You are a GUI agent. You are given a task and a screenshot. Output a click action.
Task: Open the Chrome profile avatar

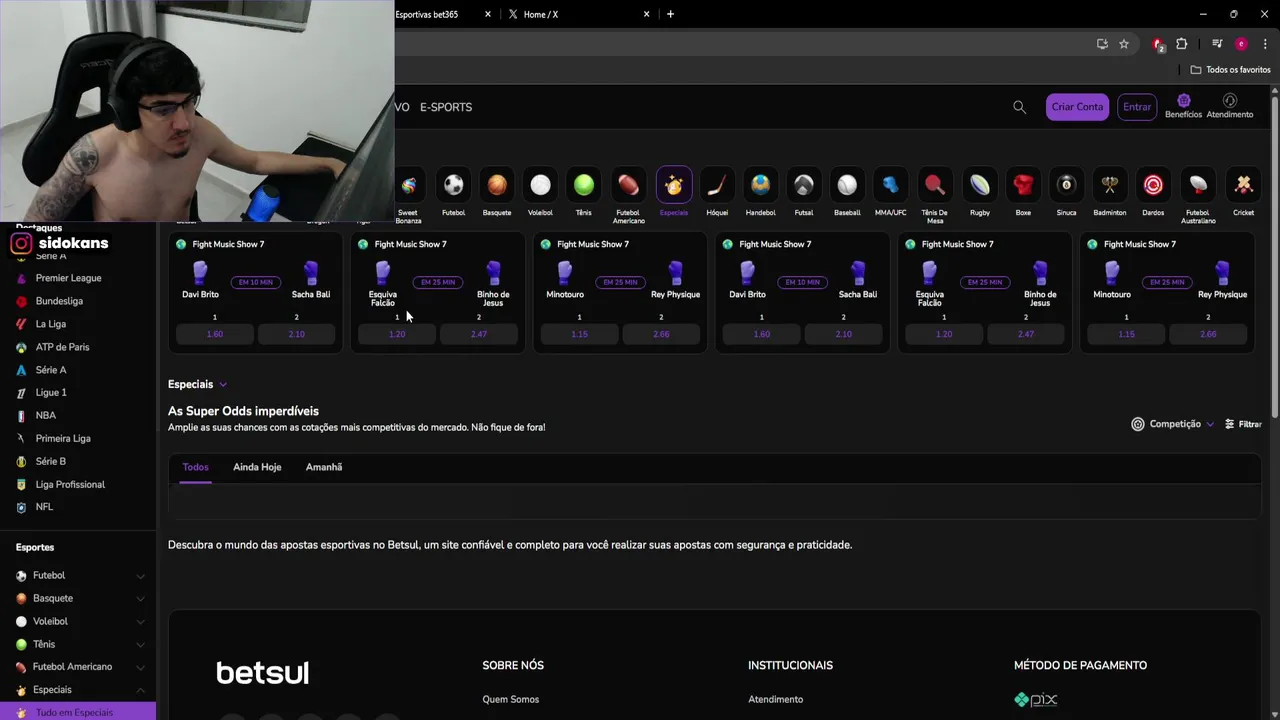tap(1241, 44)
